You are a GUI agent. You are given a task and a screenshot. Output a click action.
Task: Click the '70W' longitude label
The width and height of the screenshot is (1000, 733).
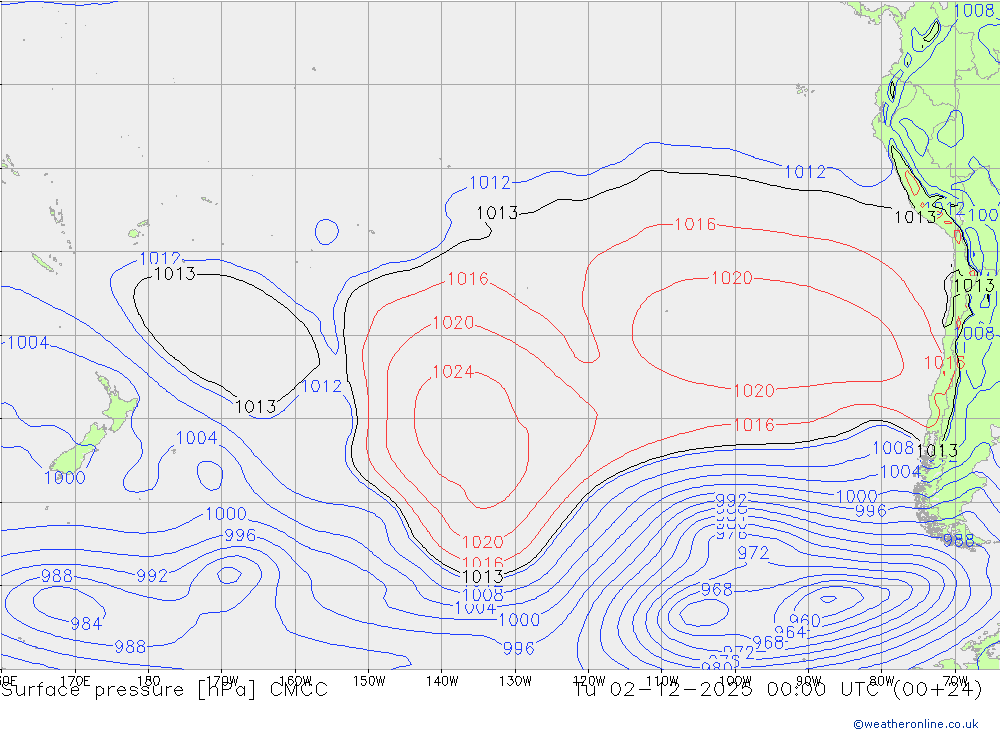point(955,681)
